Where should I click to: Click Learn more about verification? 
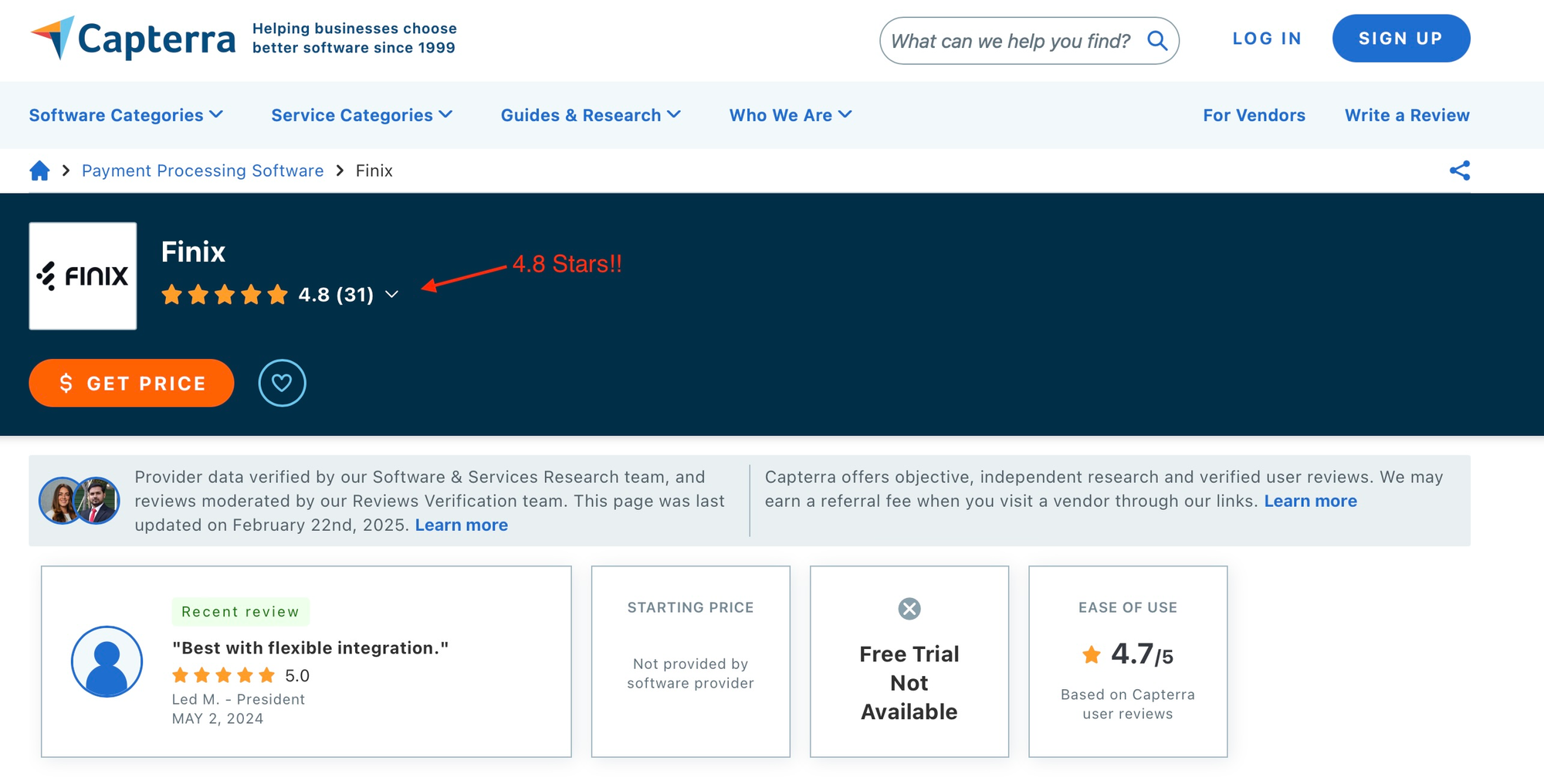[x=462, y=525]
